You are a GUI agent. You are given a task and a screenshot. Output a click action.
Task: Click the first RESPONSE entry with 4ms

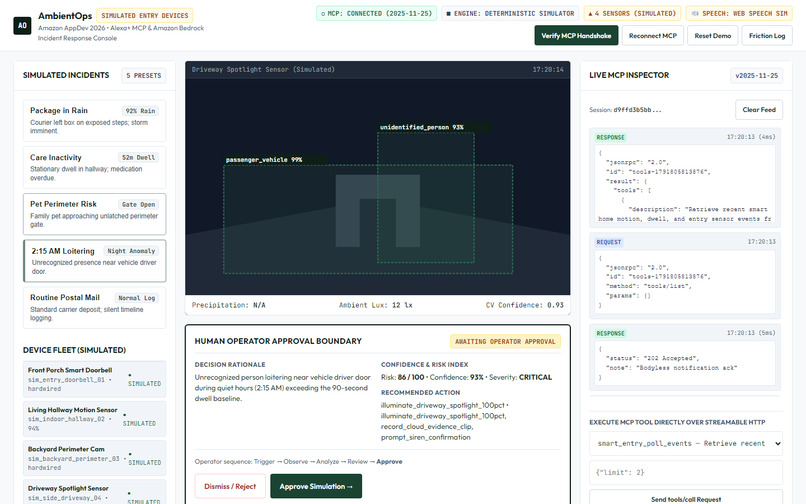click(x=685, y=177)
